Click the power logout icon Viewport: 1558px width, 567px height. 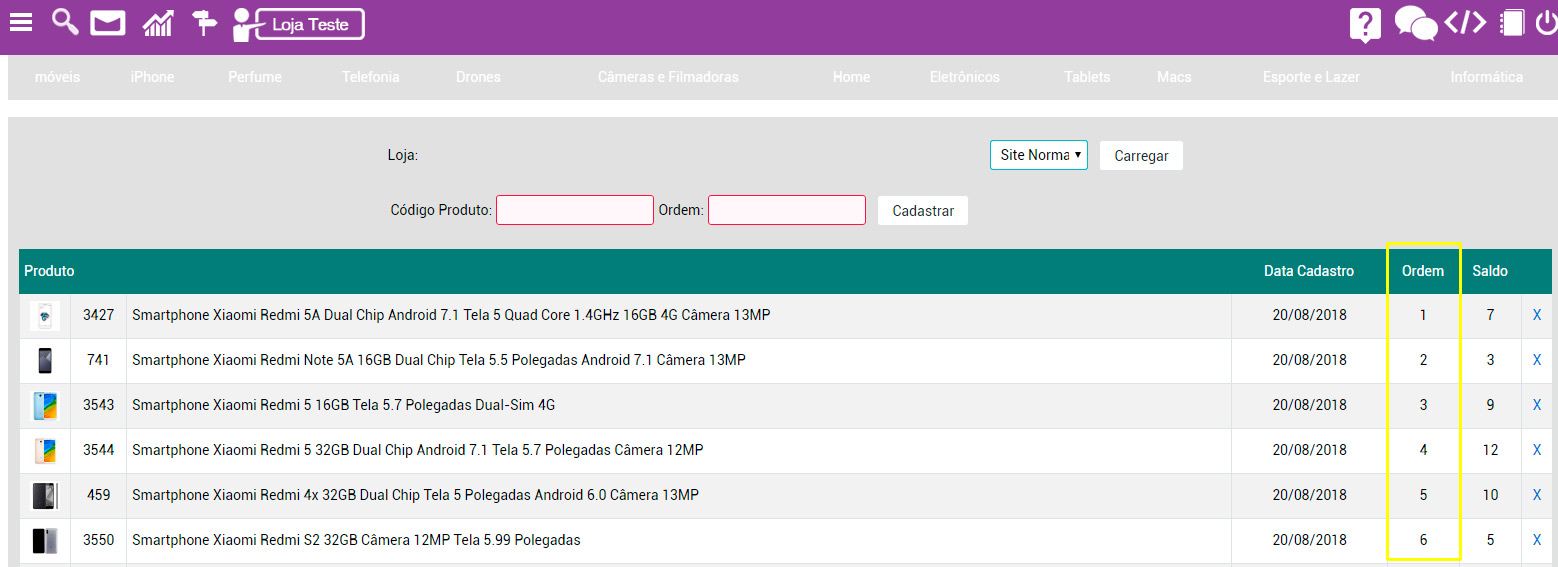click(x=1546, y=23)
